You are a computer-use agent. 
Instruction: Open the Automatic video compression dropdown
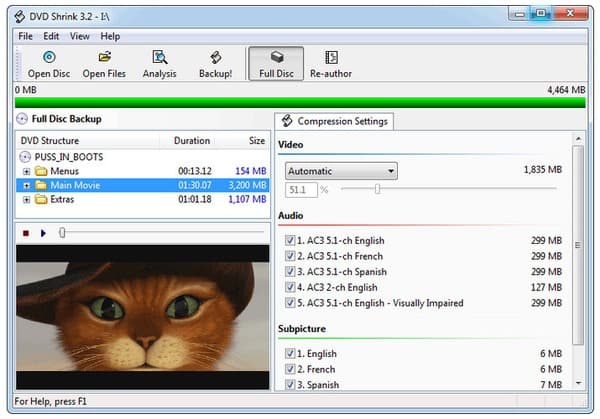(x=341, y=171)
